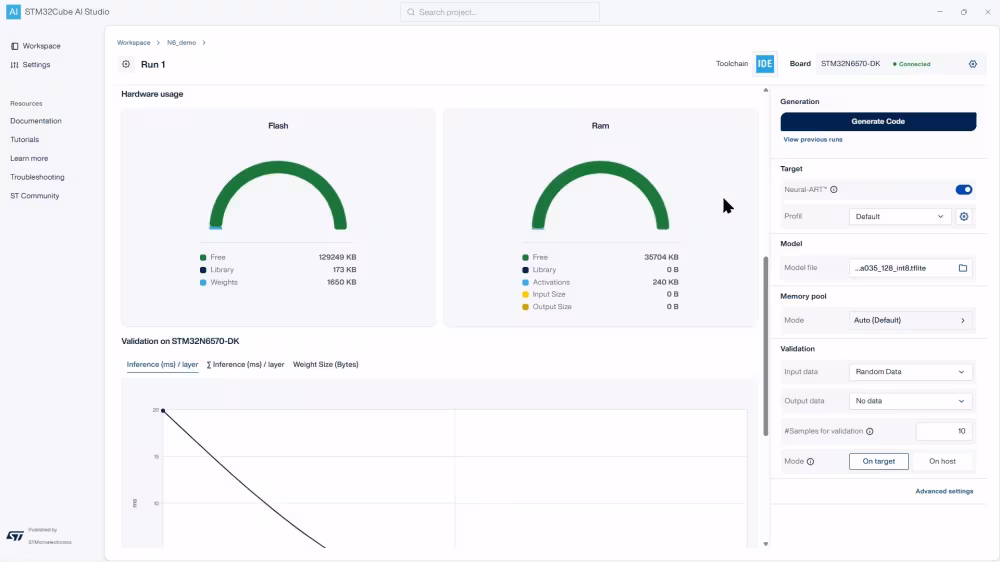Open the Profil Default dropdown

click(x=900, y=216)
